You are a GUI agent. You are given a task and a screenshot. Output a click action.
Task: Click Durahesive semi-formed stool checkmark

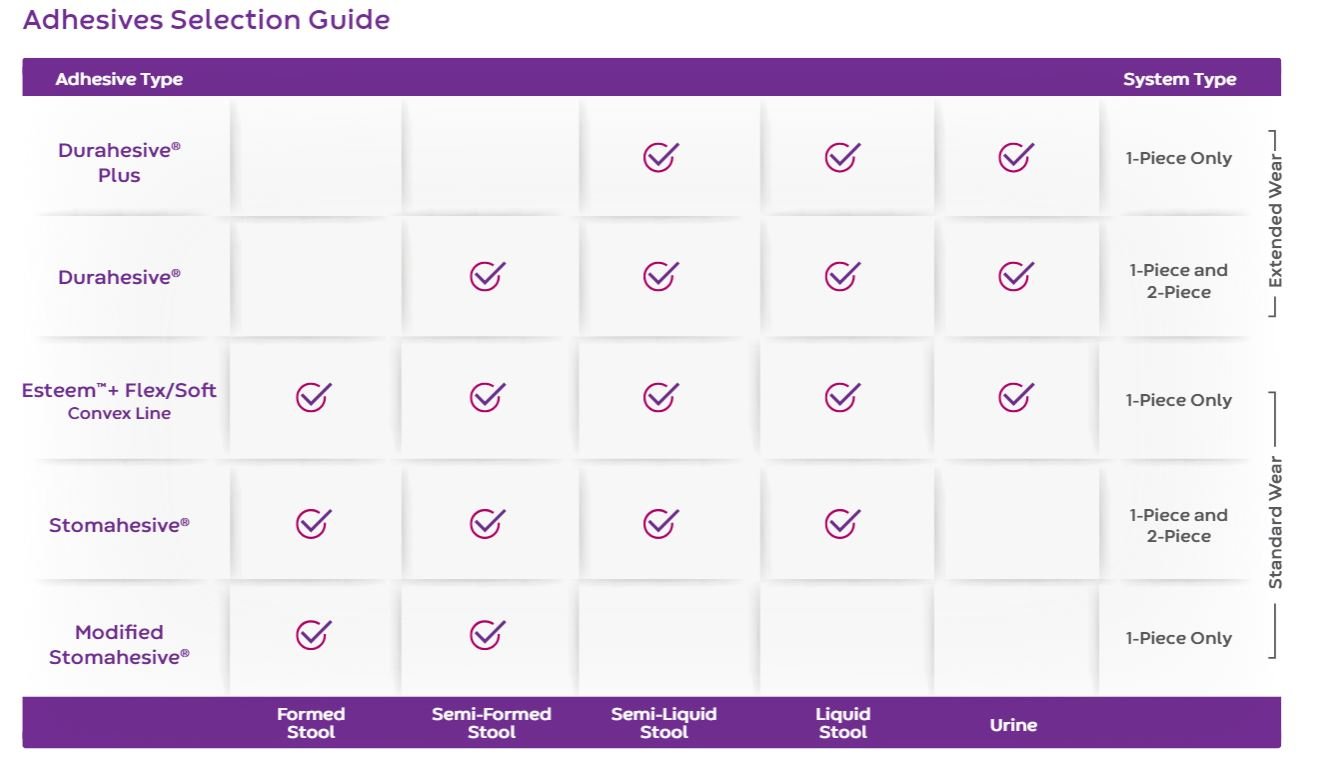point(487,275)
